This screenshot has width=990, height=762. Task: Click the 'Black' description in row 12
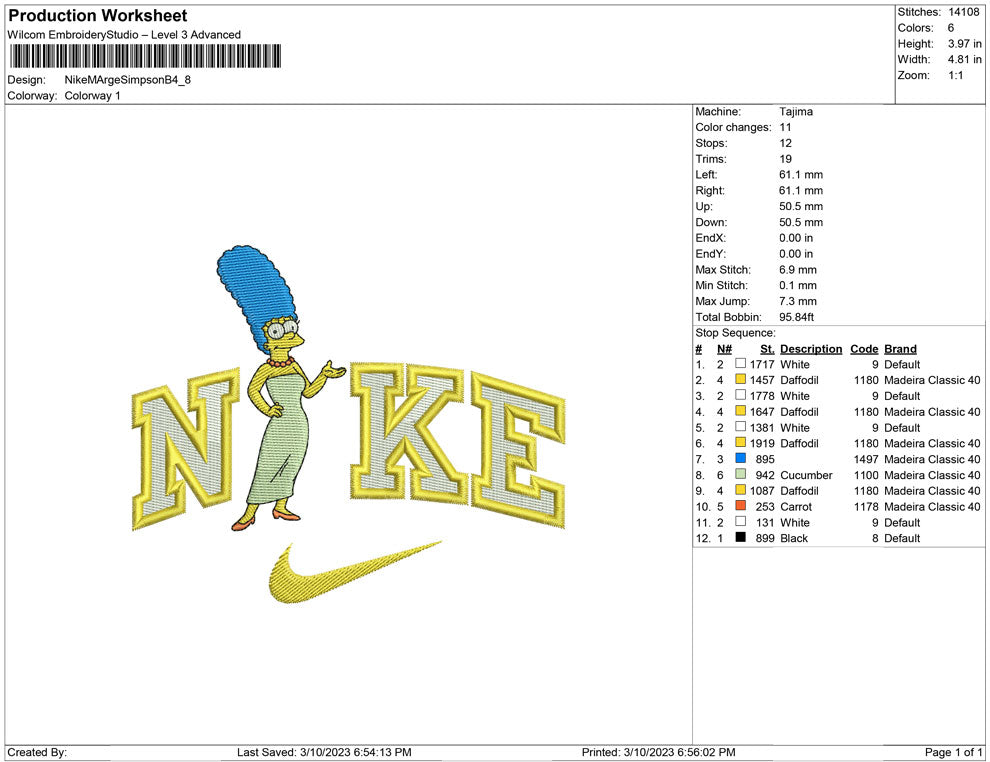pyautogui.click(x=794, y=538)
